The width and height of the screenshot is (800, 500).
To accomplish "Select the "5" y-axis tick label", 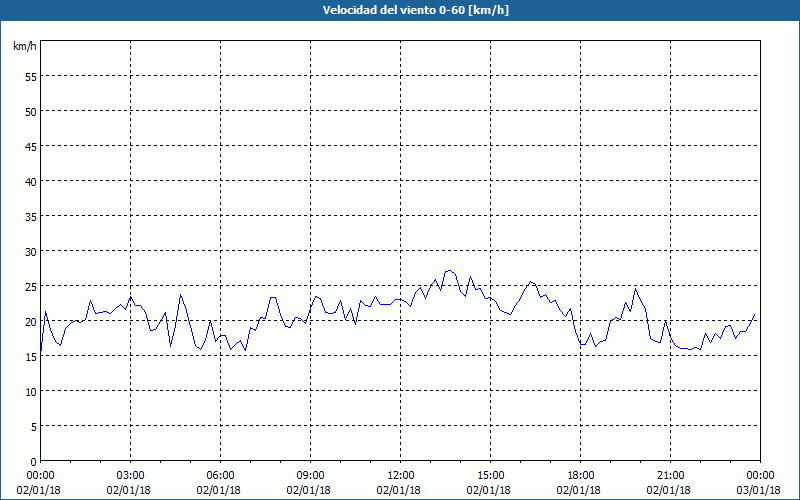I will coord(34,427).
